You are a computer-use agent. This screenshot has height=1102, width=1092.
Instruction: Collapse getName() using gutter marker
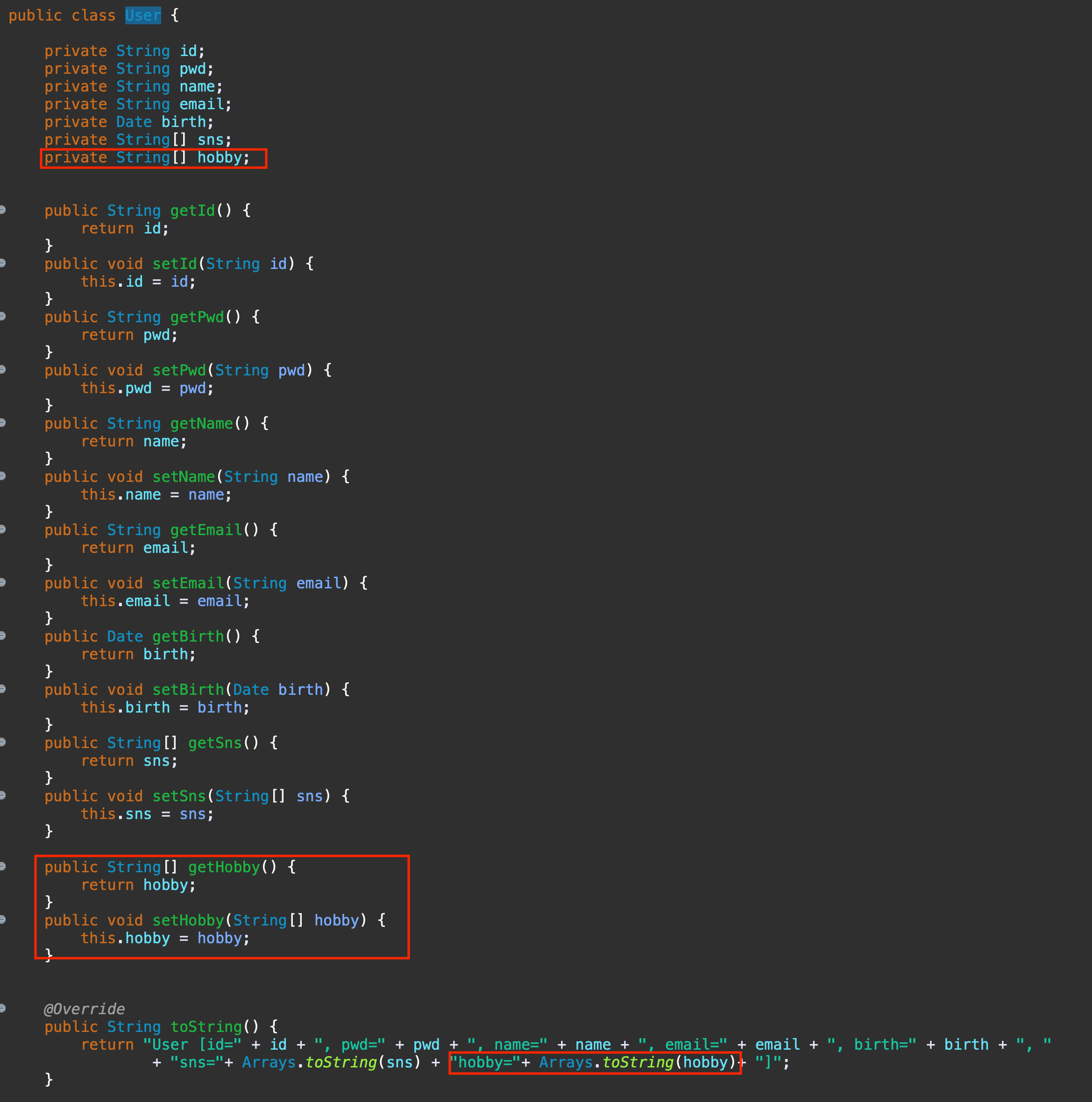(3, 423)
